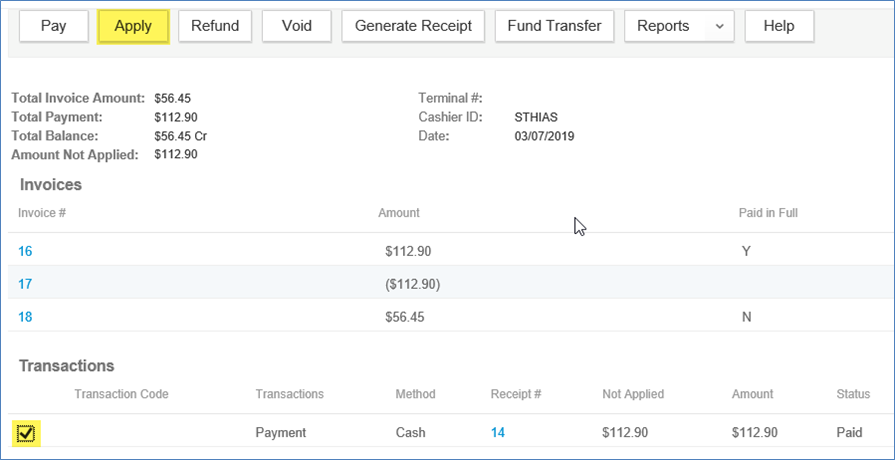Click the Paid in Full column header
The width and height of the screenshot is (895, 460).
767,213
